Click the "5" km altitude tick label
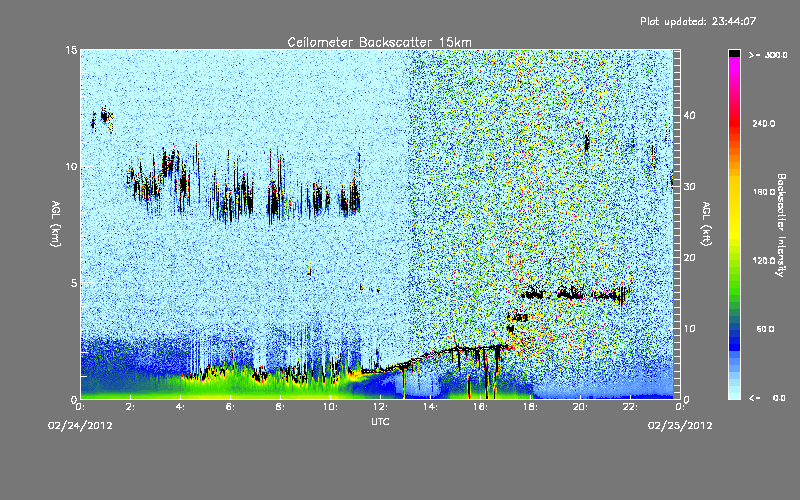 tap(74, 283)
